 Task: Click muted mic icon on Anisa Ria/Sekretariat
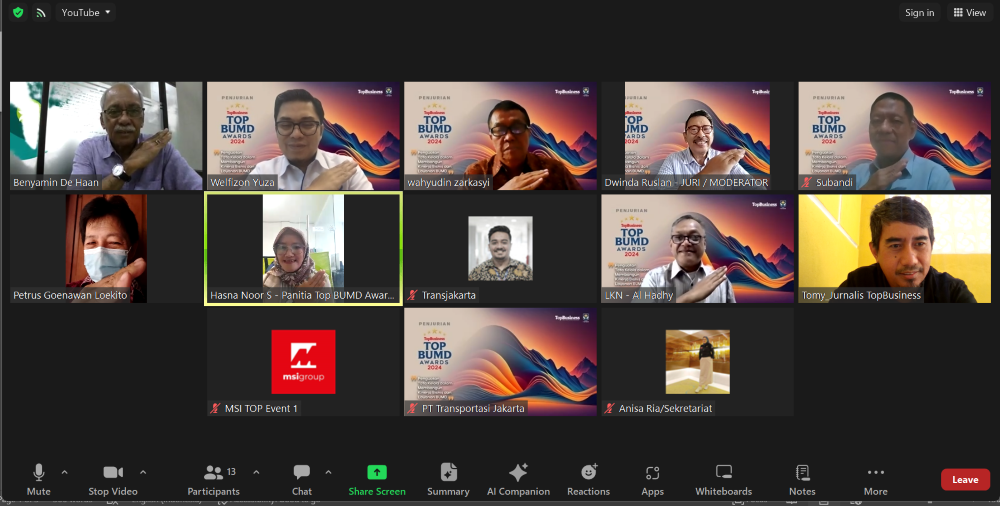pyautogui.click(x=610, y=408)
